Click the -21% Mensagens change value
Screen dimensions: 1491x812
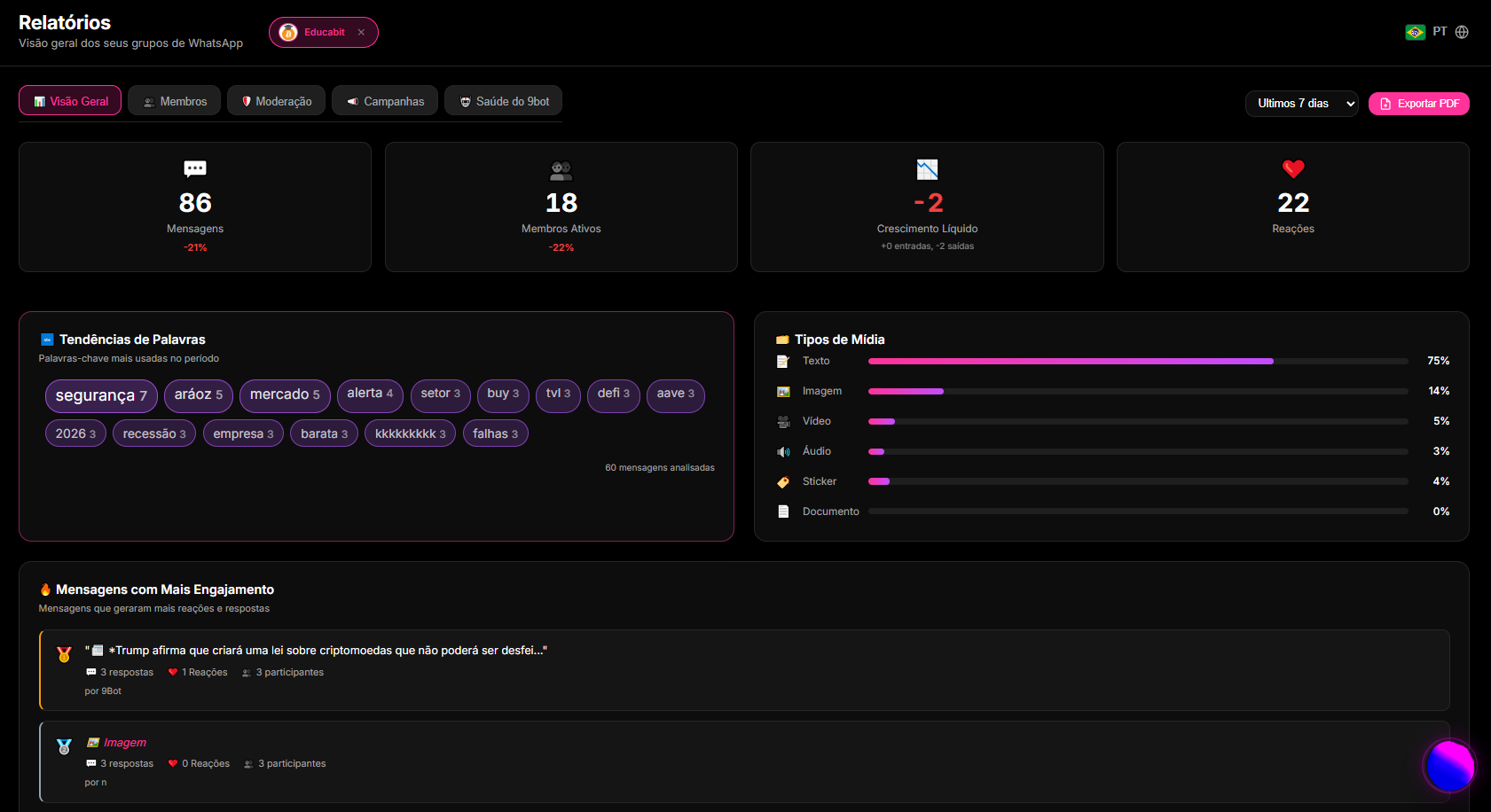tap(195, 247)
